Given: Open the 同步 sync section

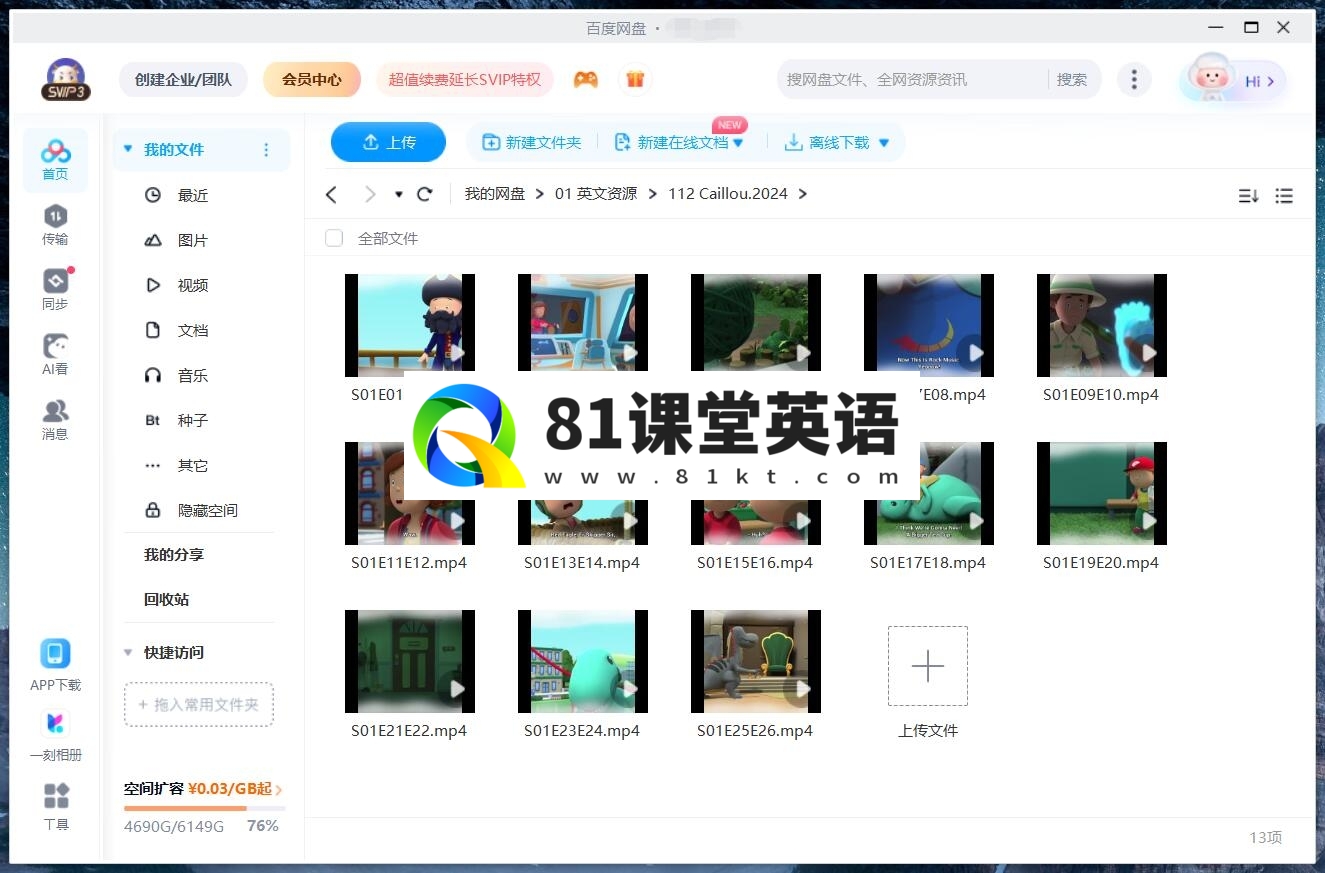Looking at the screenshot, I should click(55, 290).
